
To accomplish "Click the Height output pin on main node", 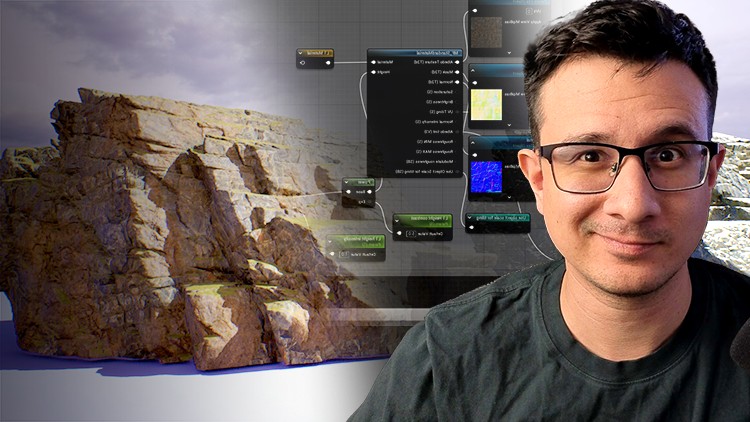I will (x=373, y=72).
